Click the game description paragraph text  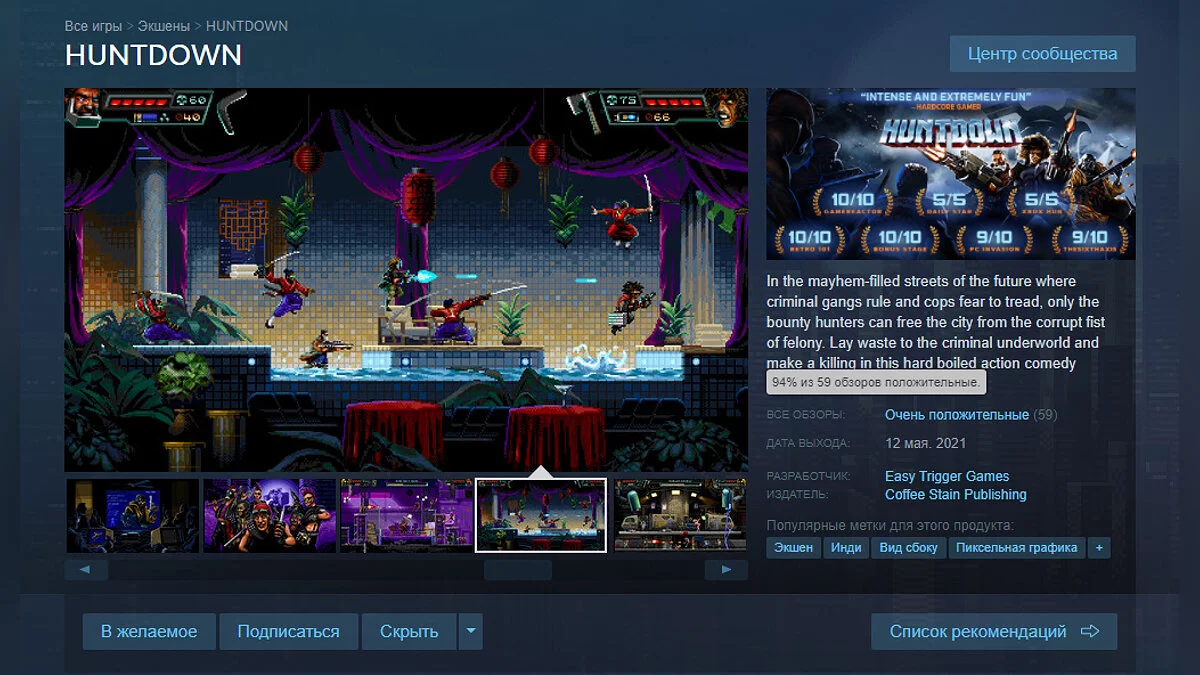pos(936,322)
